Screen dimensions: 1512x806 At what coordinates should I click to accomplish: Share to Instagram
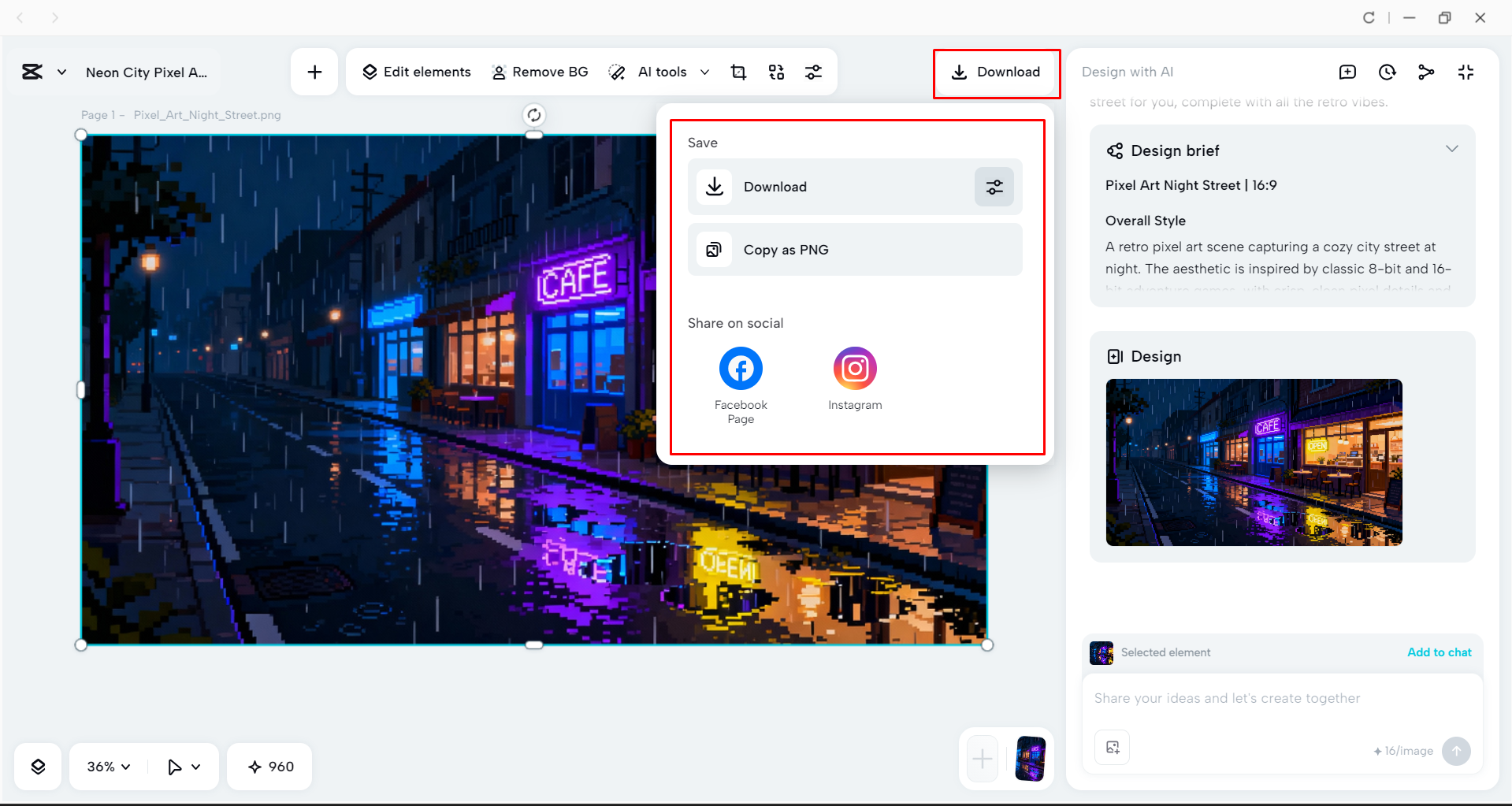pyautogui.click(x=855, y=379)
